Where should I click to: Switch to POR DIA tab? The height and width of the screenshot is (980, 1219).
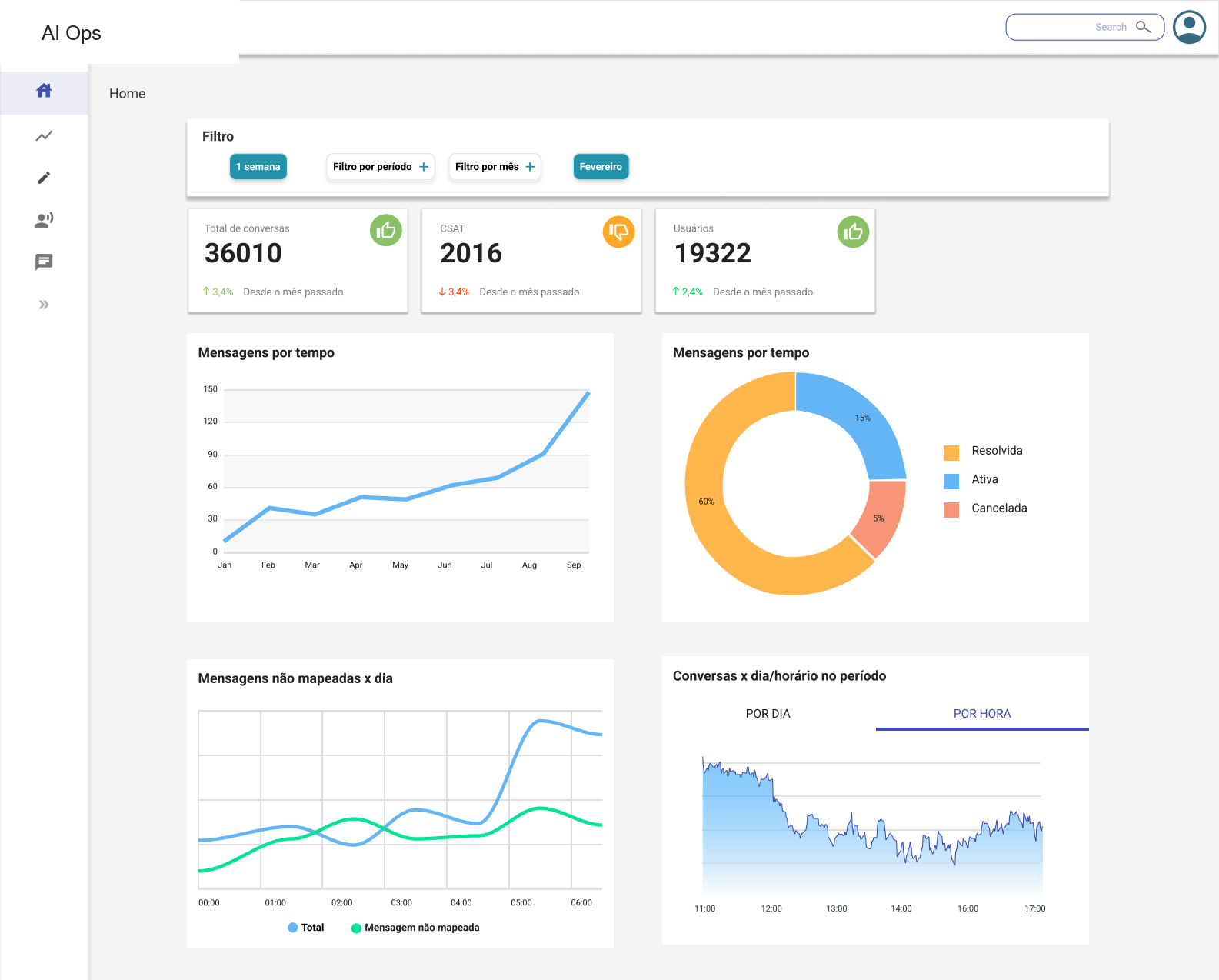(768, 714)
